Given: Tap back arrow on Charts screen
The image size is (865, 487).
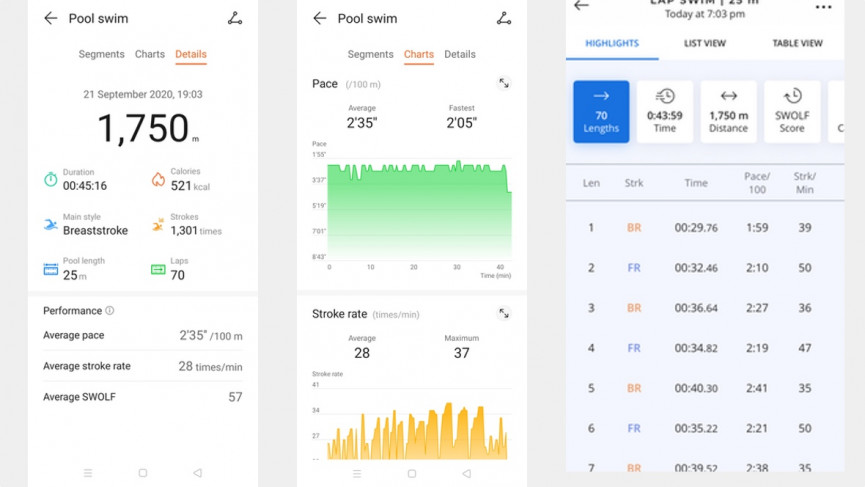Looking at the screenshot, I should click(x=319, y=19).
